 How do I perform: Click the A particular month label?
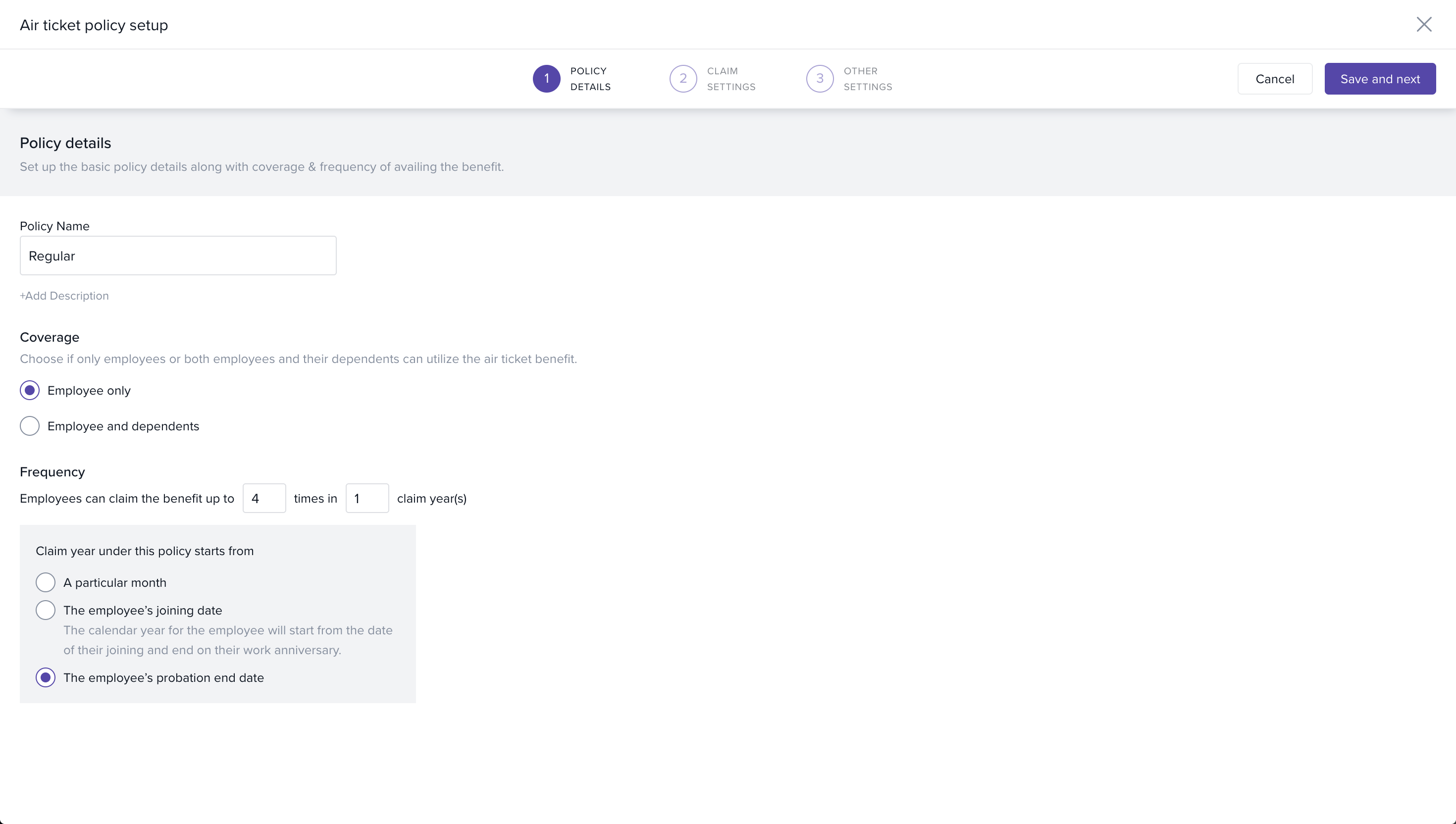[115, 582]
